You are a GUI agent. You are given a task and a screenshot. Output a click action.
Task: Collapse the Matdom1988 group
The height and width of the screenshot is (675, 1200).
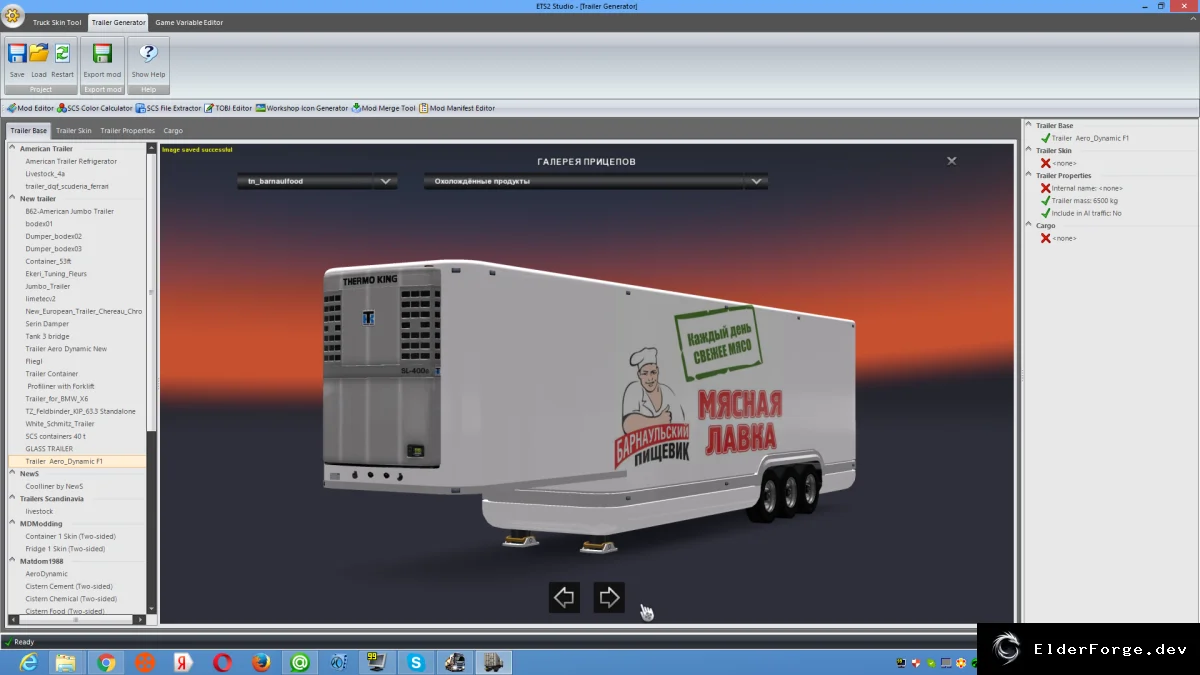pos(13,561)
